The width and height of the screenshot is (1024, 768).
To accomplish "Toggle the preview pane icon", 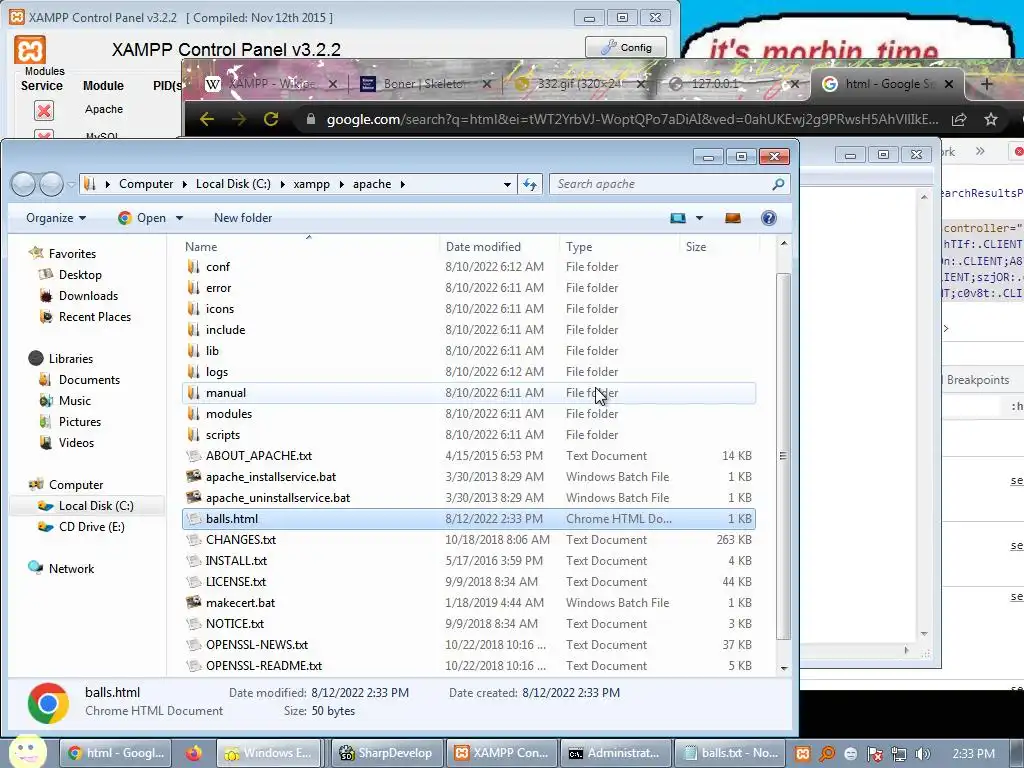I will [733, 218].
